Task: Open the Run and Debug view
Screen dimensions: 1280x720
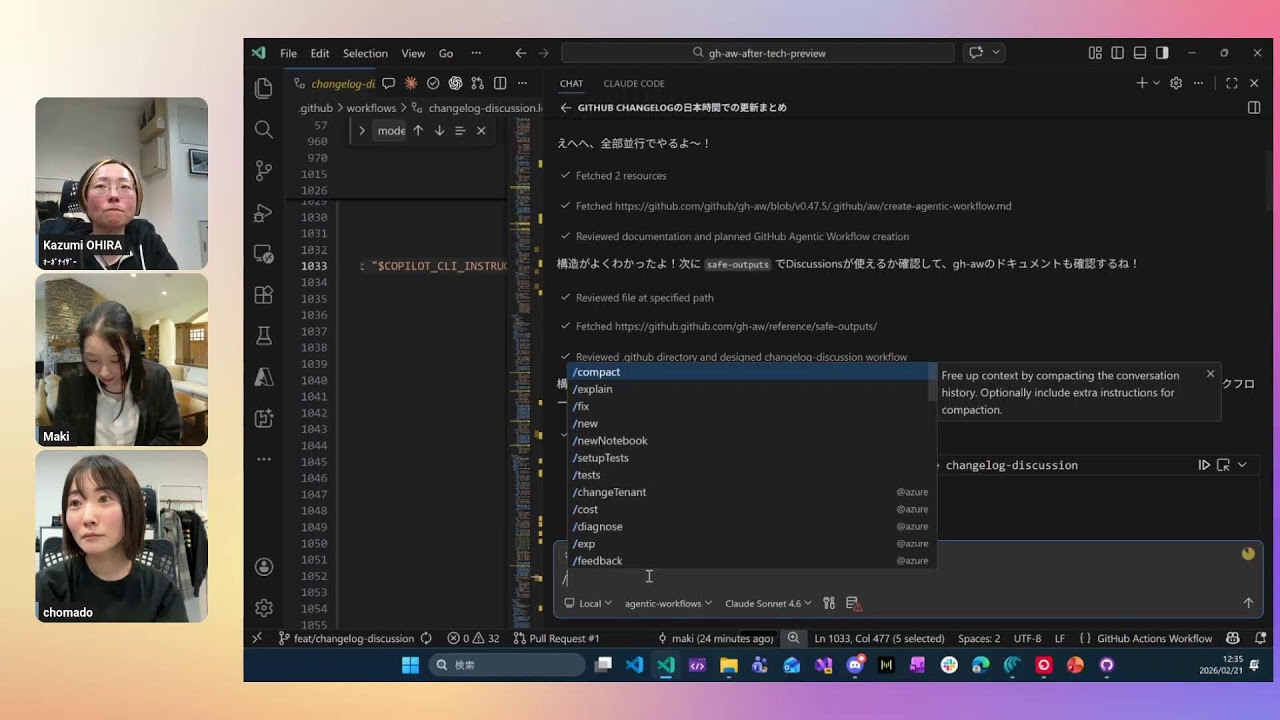Action: point(264,213)
